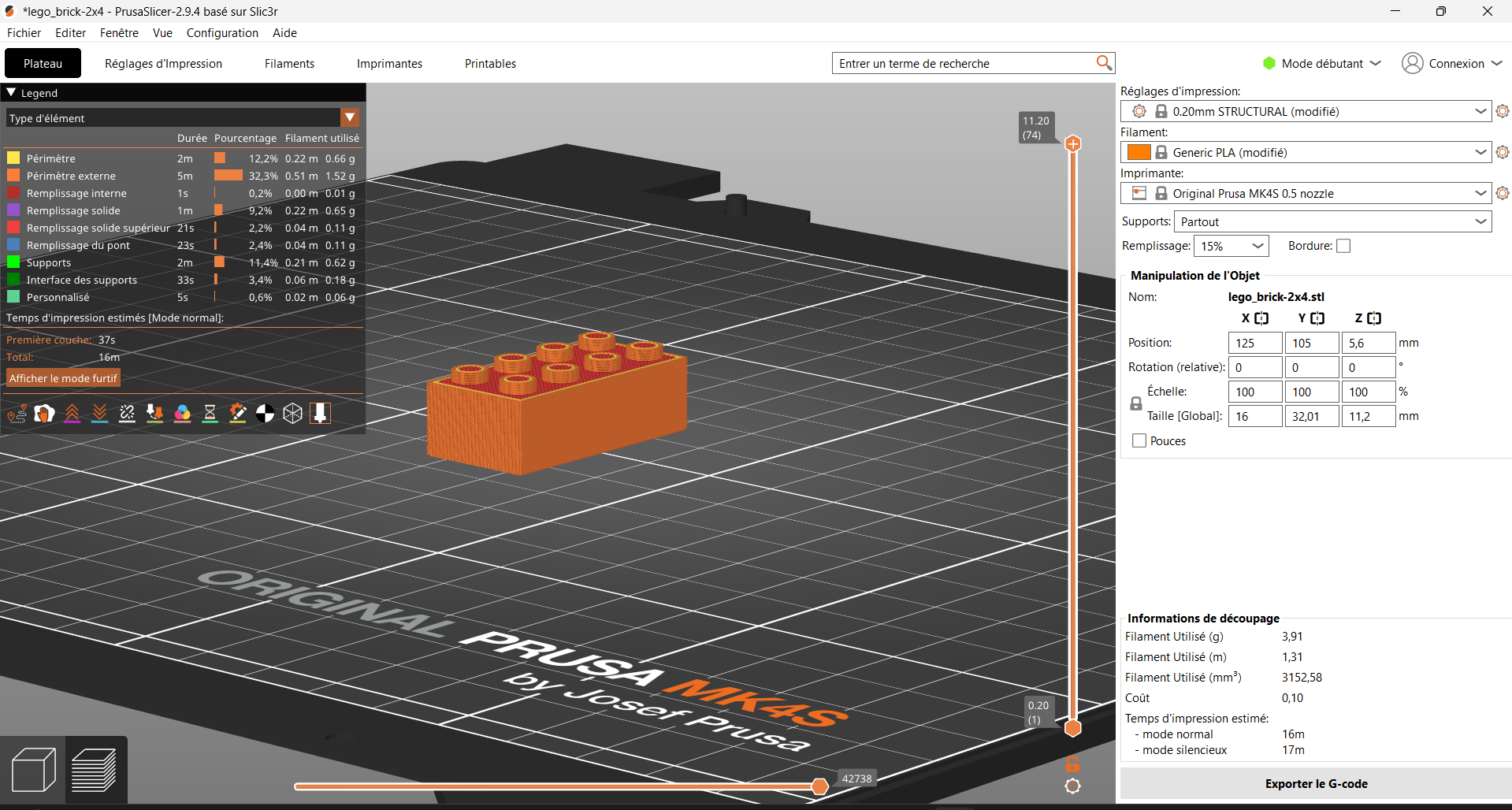Image resolution: width=1512 pixels, height=810 pixels.
Task: Toggle color changes icon with colored circles
Action: coord(182,414)
